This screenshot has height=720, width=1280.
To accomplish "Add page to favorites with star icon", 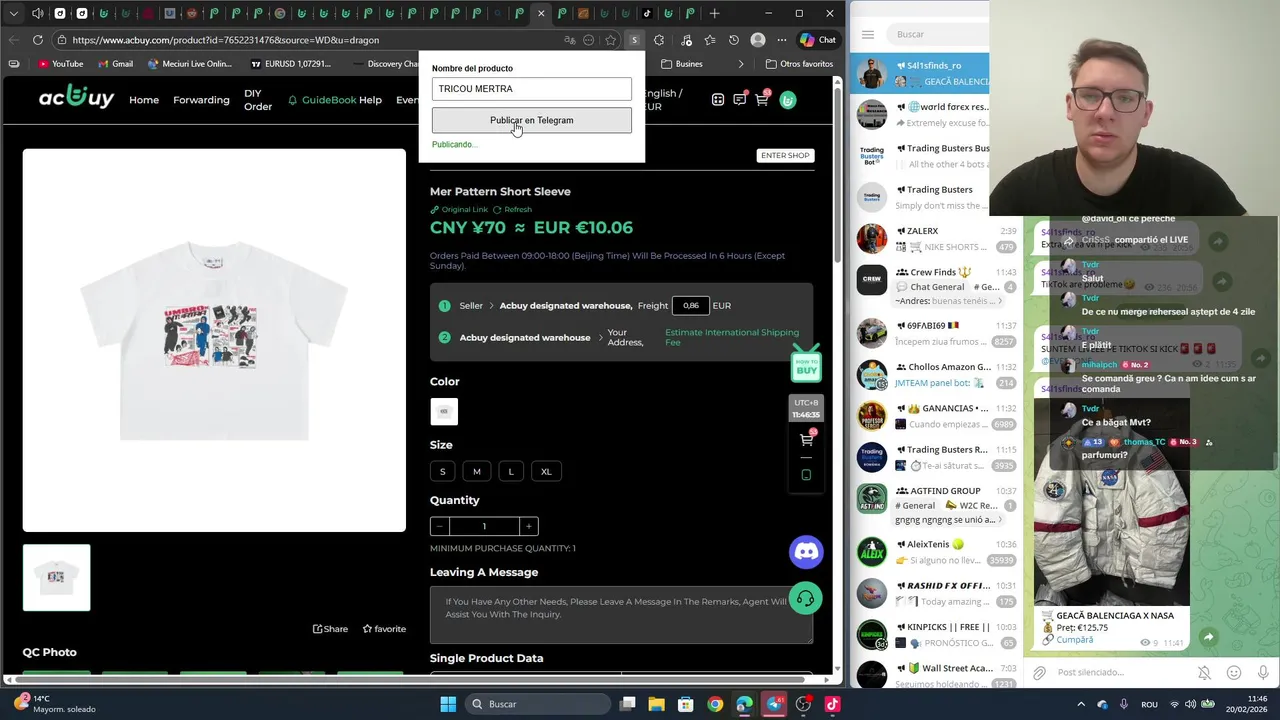I will [611, 40].
